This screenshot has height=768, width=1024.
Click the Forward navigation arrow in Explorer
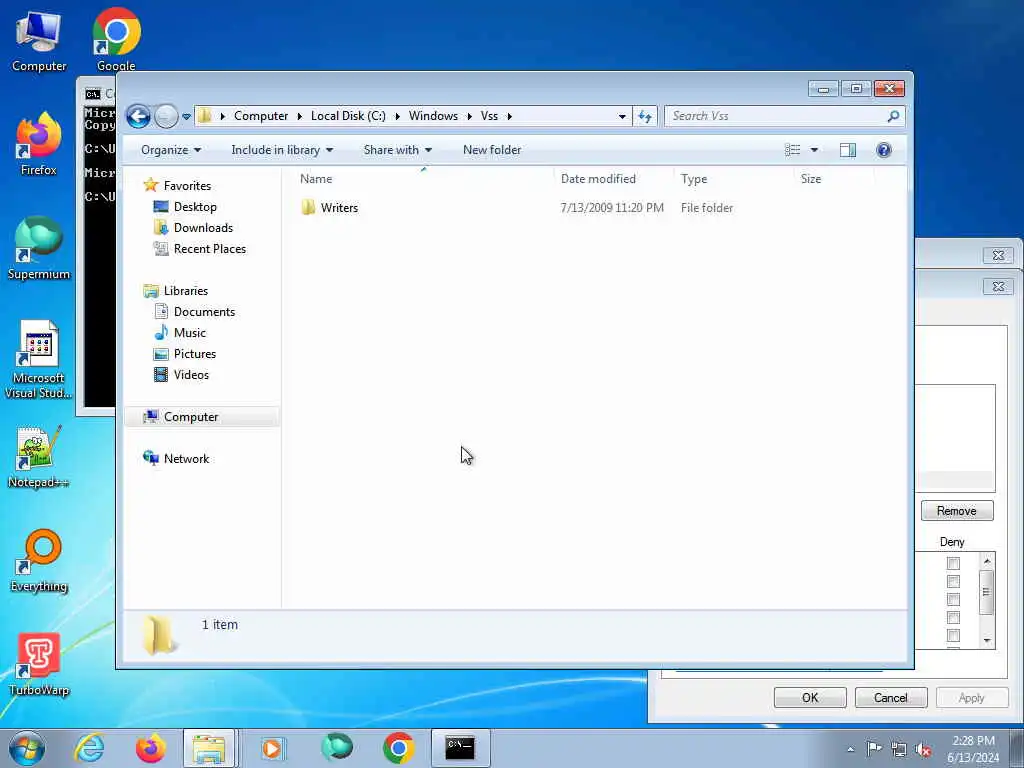[166, 116]
